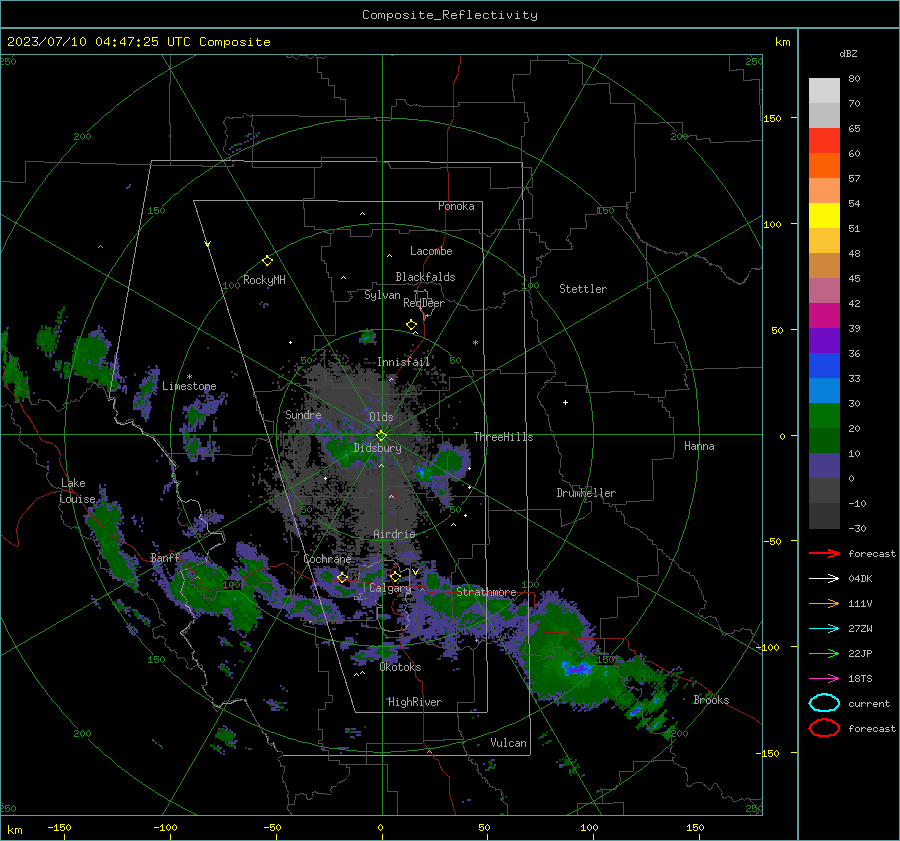Click the HighRiver label
The width and height of the screenshot is (900, 841).
[x=415, y=702]
